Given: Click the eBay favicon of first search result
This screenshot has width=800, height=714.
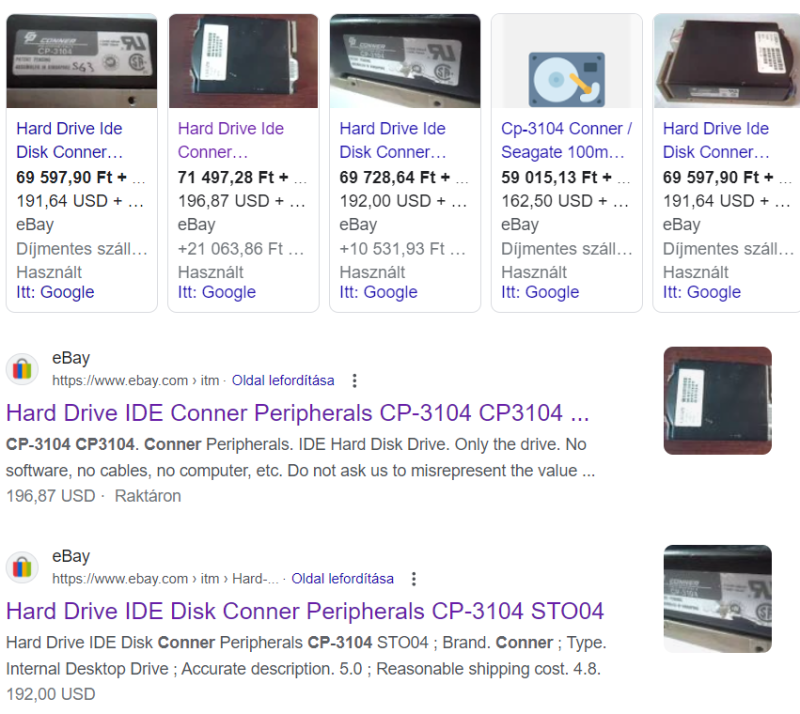Looking at the screenshot, I should [22, 368].
